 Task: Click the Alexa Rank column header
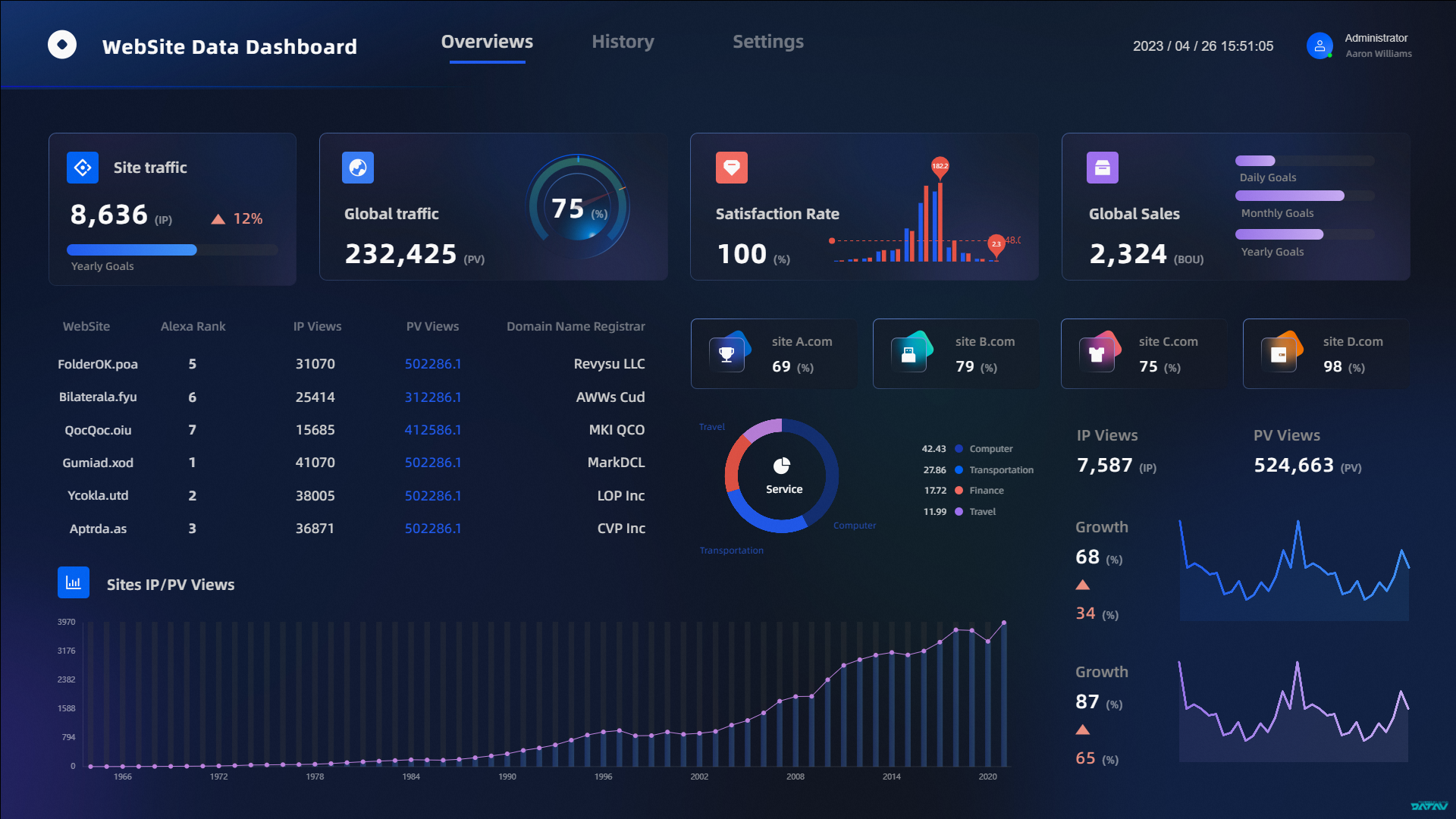coord(193,326)
